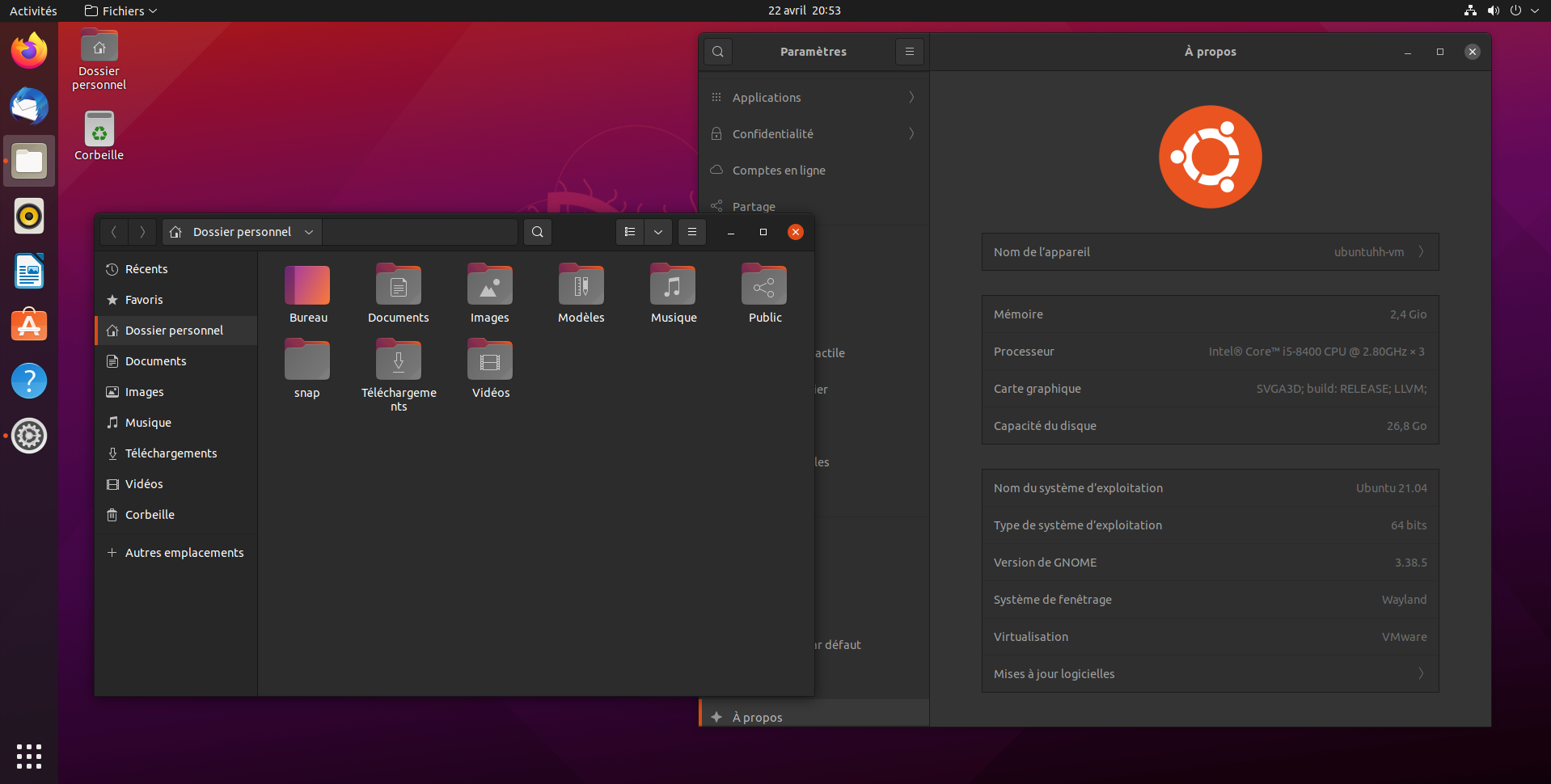This screenshot has height=784, width=1551.
Task: Open Mises à jour logicielles
Action: click(1209, 673)
